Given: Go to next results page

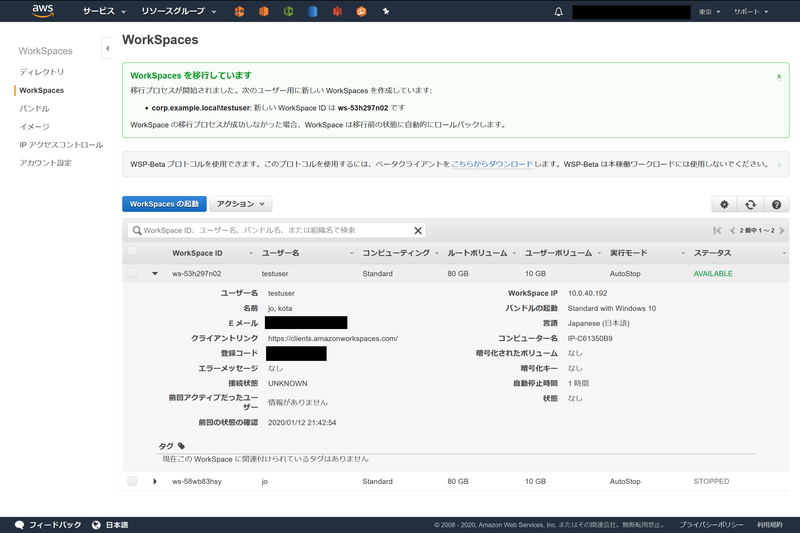Looking at the screenshot, I should coord(782,231).
